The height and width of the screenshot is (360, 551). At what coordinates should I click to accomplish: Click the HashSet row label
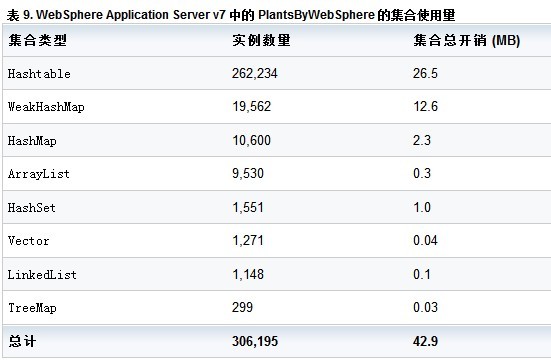pyautogui.click(x=32, y=207)
